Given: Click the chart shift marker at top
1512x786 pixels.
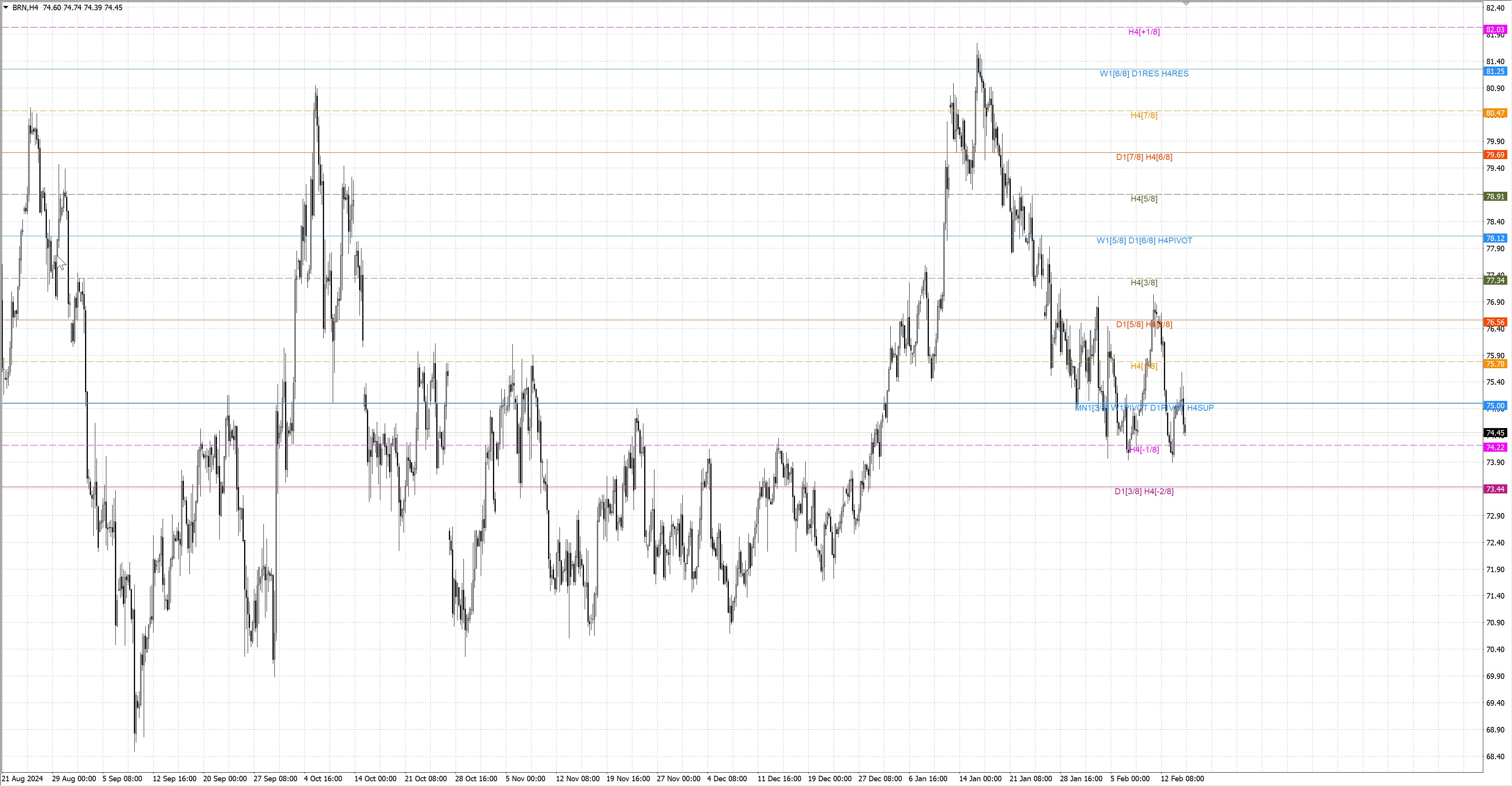Looking at the screenshot, I should tap(1186, 4).
